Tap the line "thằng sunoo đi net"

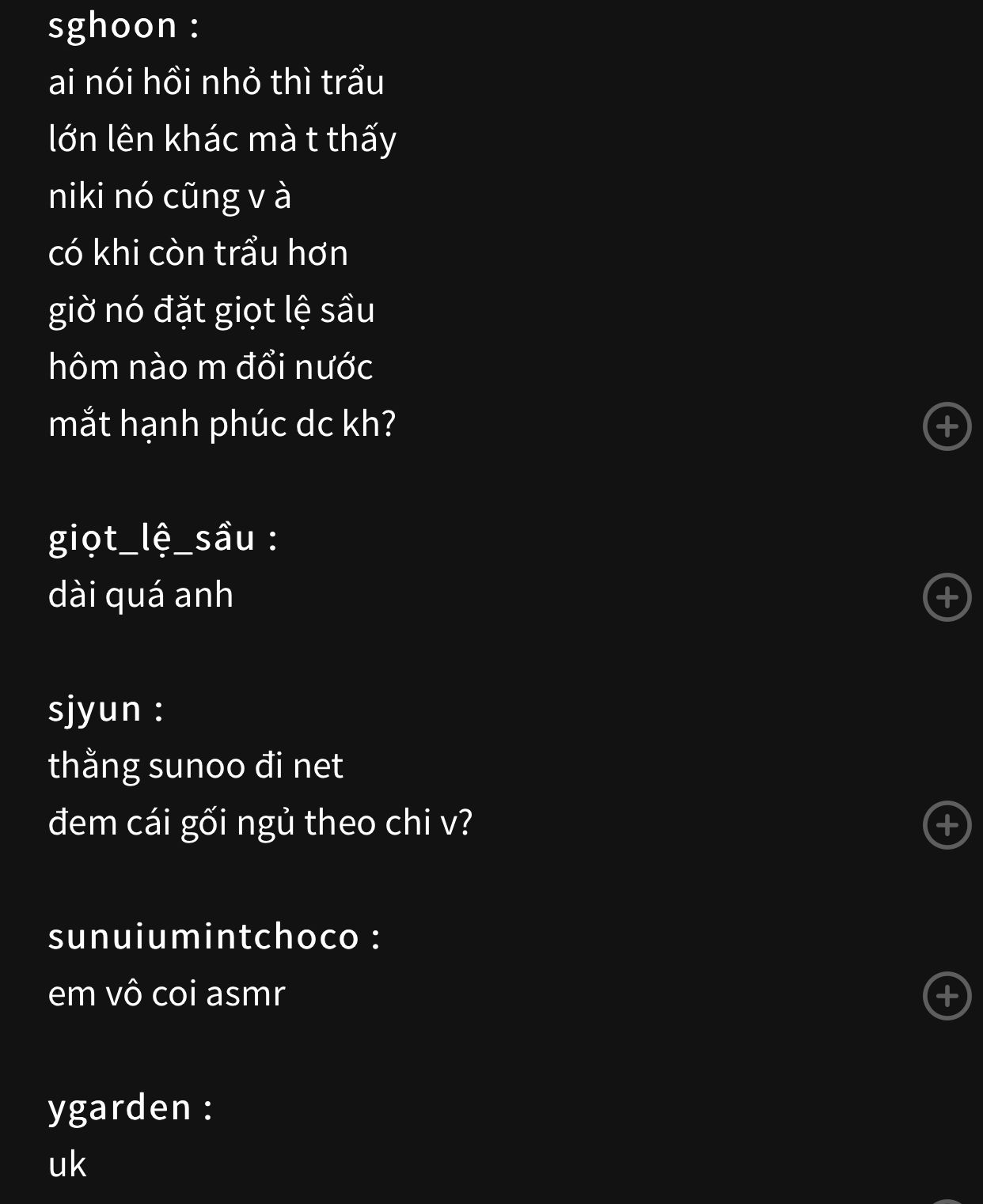(x=195, y=766)
